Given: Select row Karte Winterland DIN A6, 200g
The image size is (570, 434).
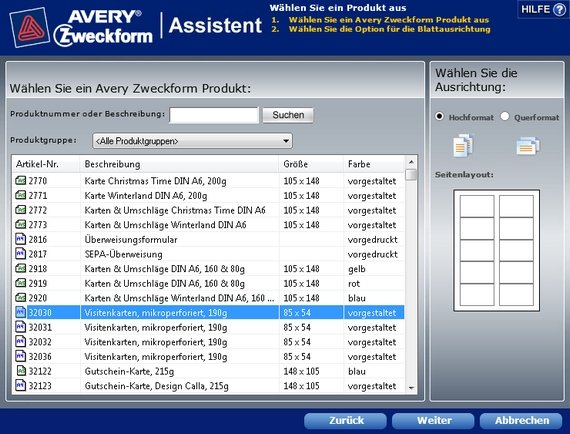Looking at the screenshot, I should point(208,196).
